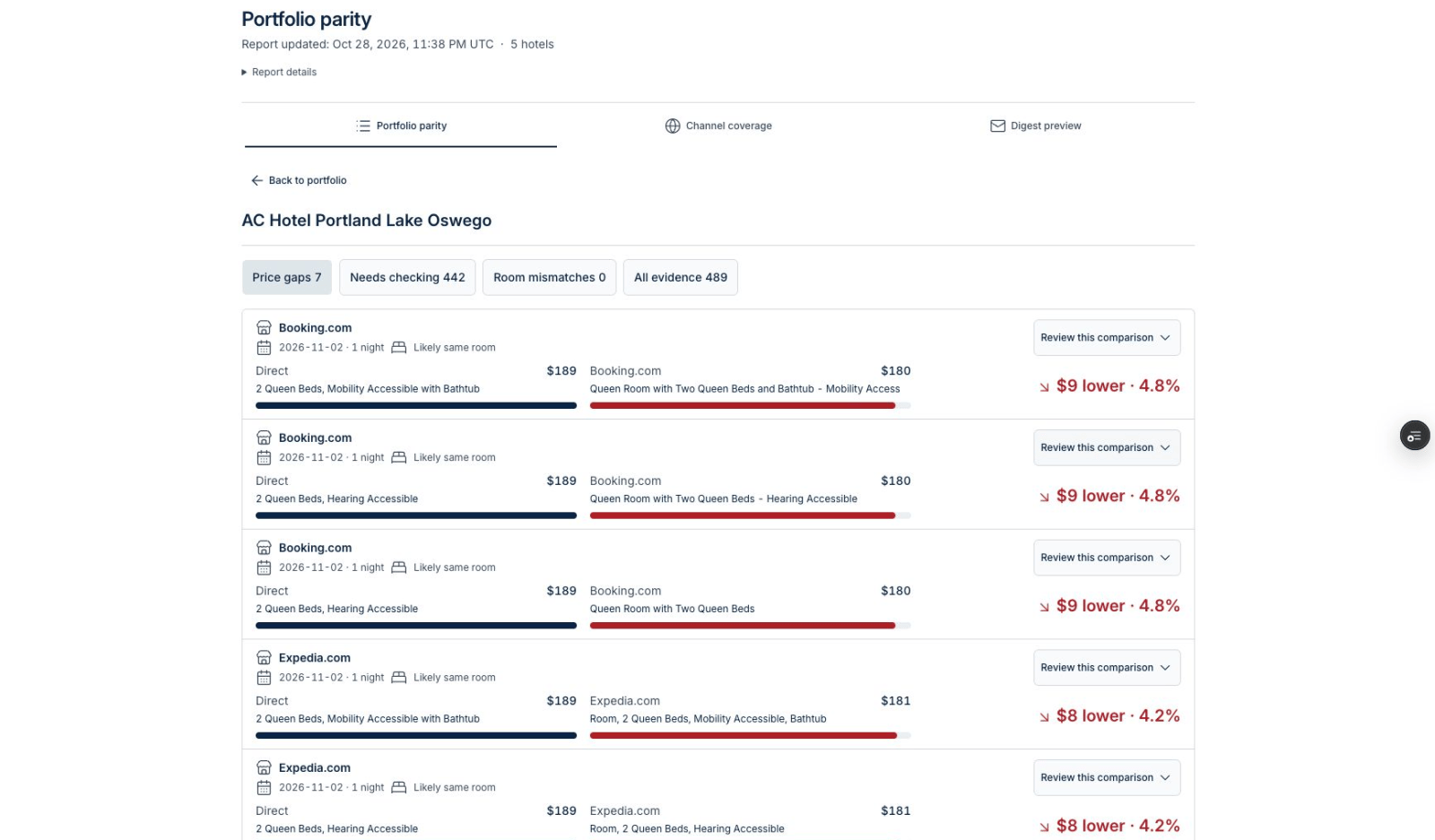Click text 'Queen Room with Two Queen Beds - Hearing Accessible'
Image resolution: width=1435 pixels, height=840 pixels.
pyautogui.click(x=724, y=499)
